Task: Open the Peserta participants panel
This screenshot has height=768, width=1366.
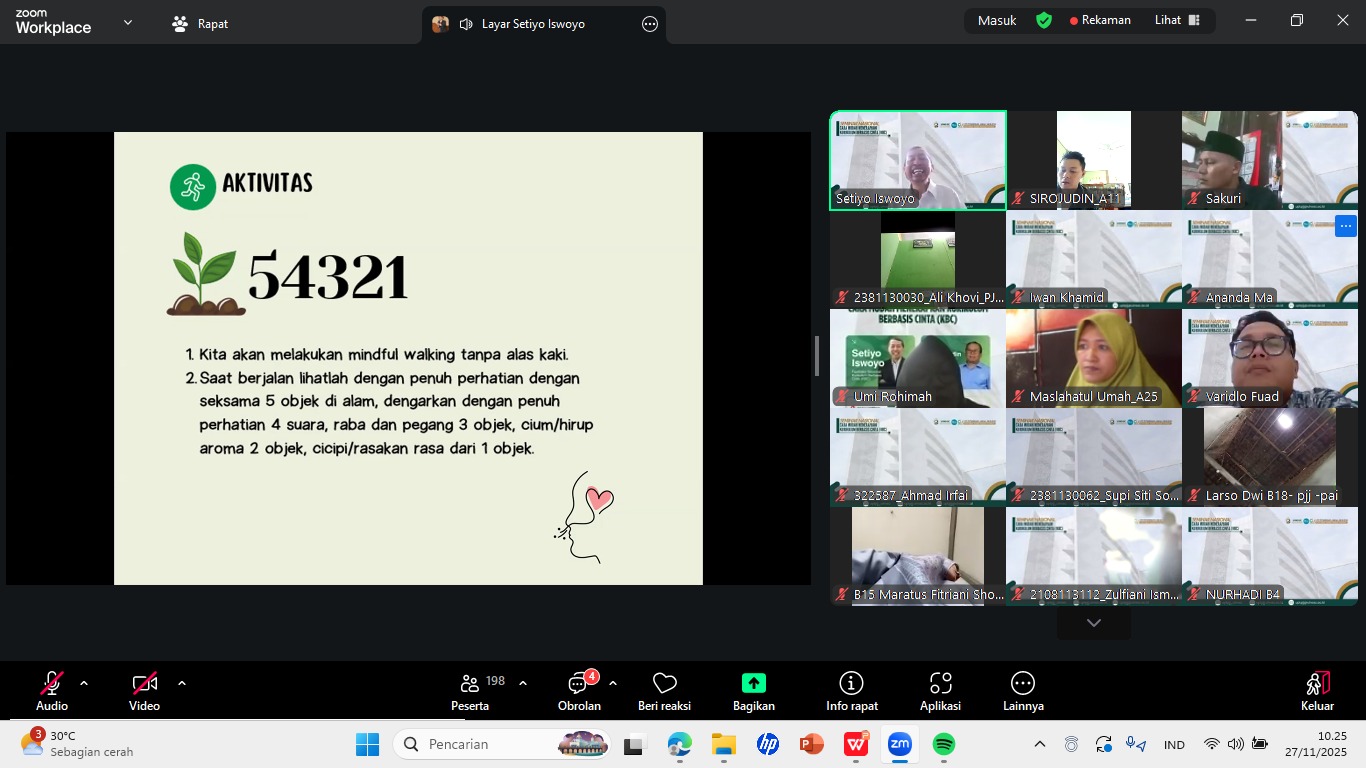Action: (470, 691)
